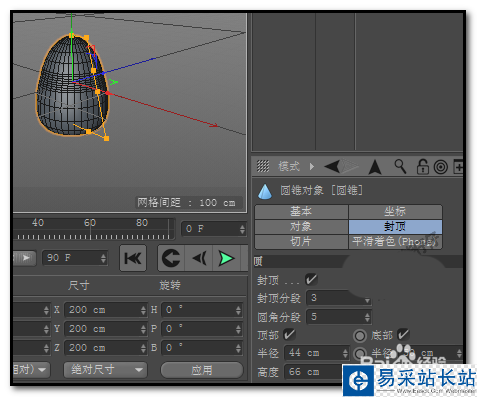Click the circular target icon in attribute manager
The width and height of the screenshot is (477, 397).
point(440,167)
